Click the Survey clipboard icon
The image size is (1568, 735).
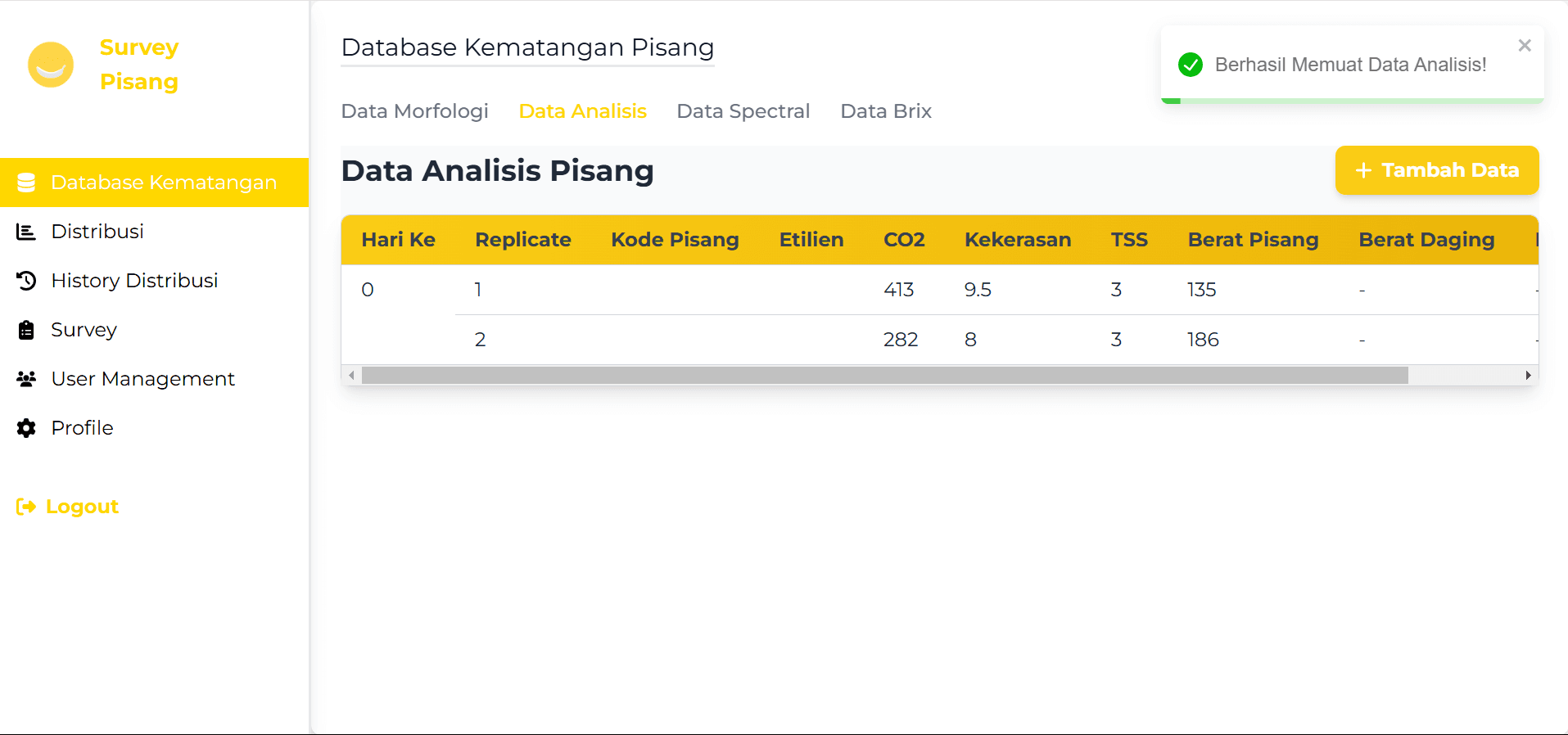tap(25, 329)
